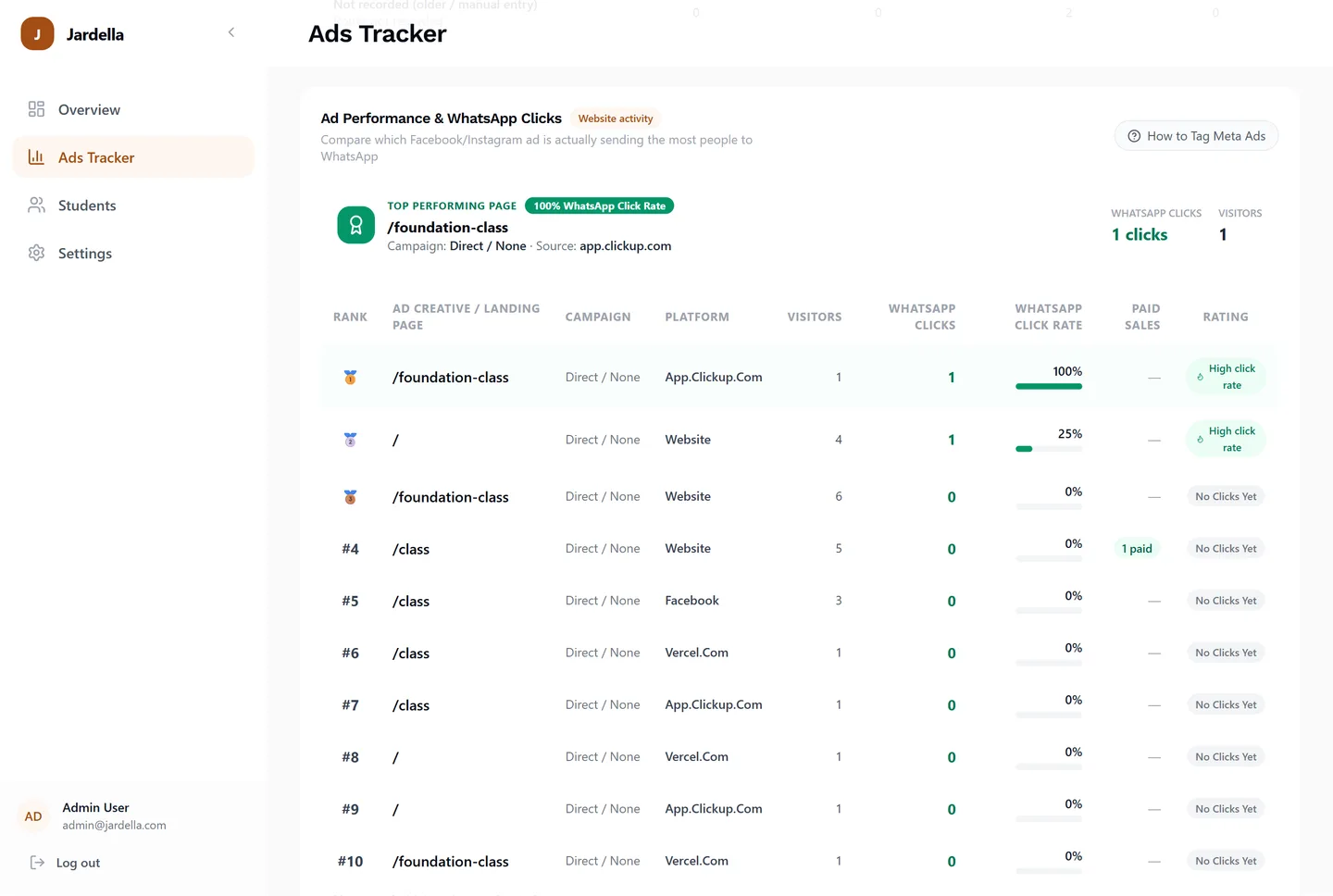This screenshot has width=1333, height=896.
Task: Collapse the sidebar with the chevron
Action: (x=231, y=32)
